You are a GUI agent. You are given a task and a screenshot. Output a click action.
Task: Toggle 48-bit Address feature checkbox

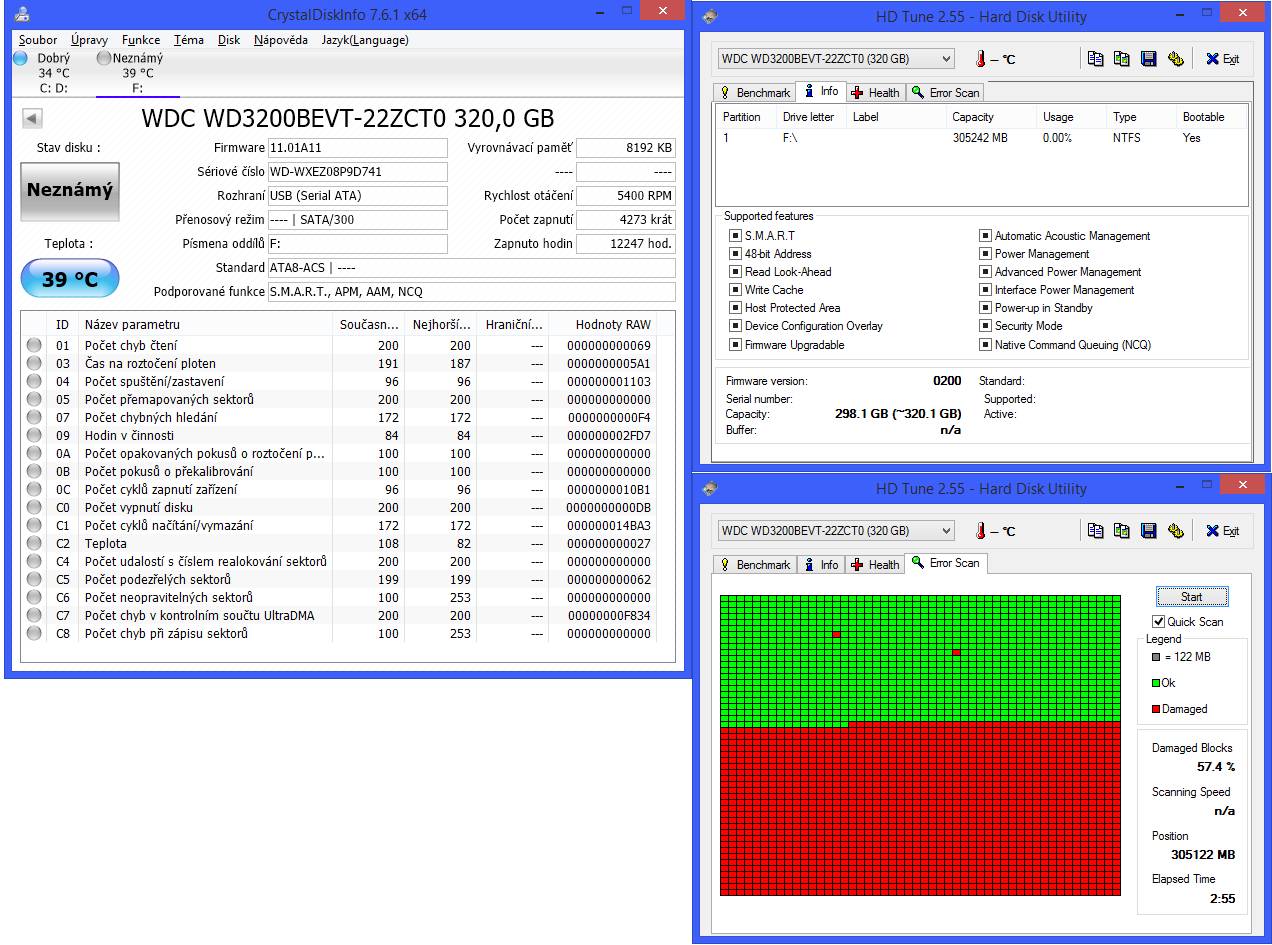[735, 254]
